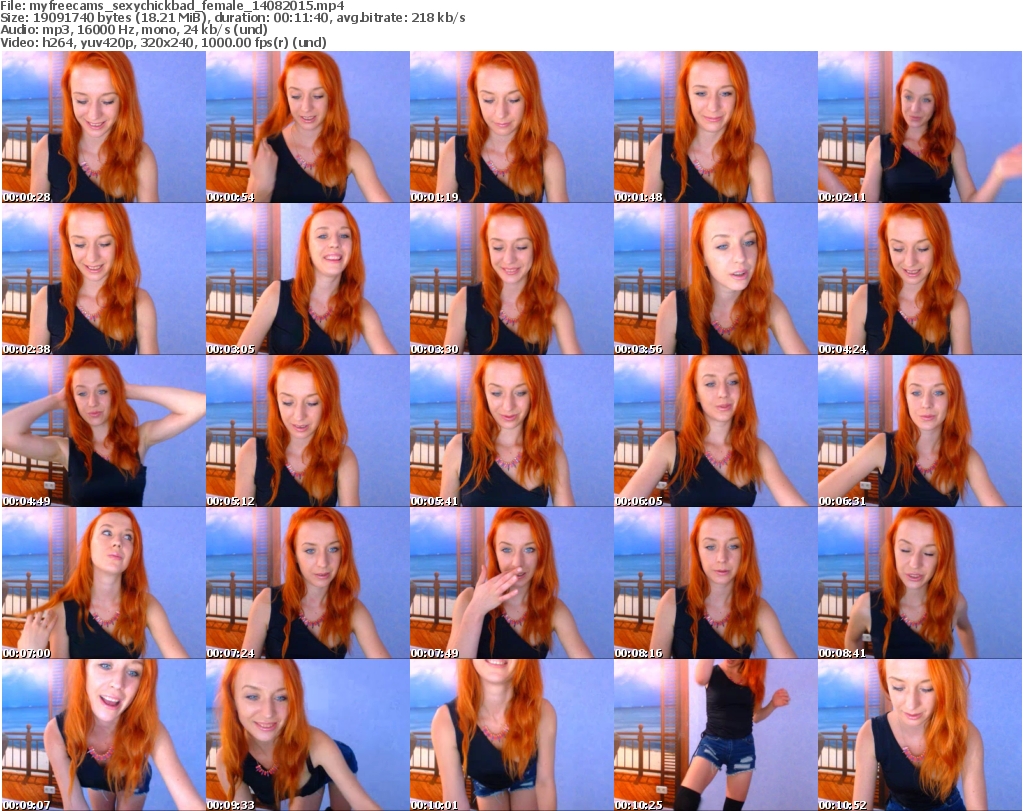Viewport: 1024px width, 811px height.
Task: Open the thumbnail stamped 00:05:41
Action: click(x=511, y=431)
